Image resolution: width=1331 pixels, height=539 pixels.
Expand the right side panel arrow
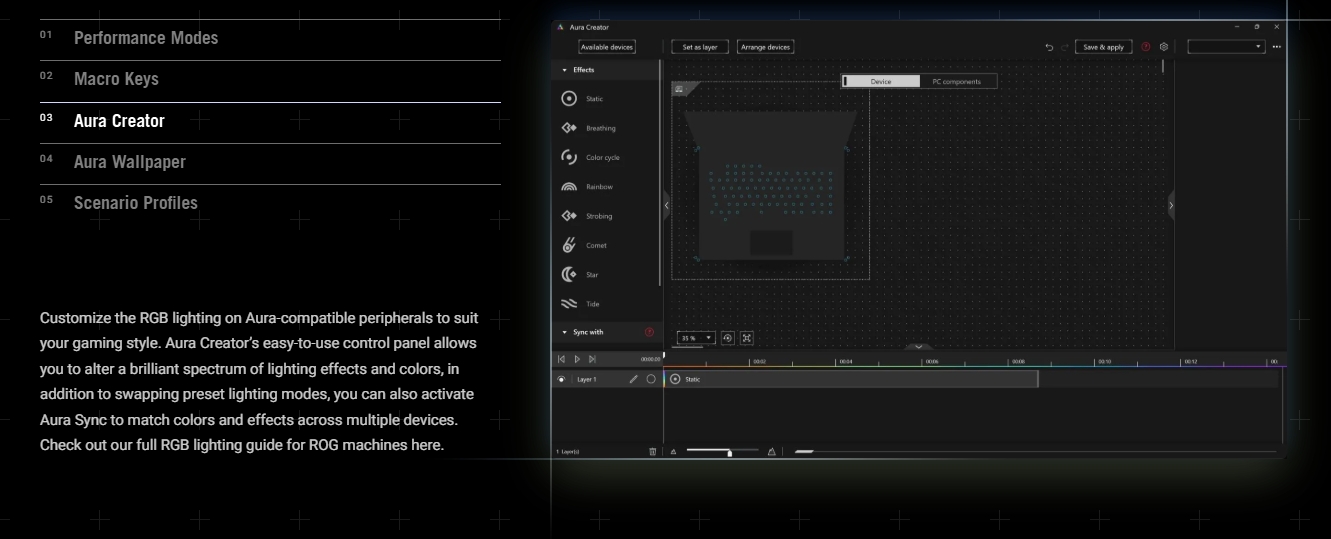click(1171, 205)
